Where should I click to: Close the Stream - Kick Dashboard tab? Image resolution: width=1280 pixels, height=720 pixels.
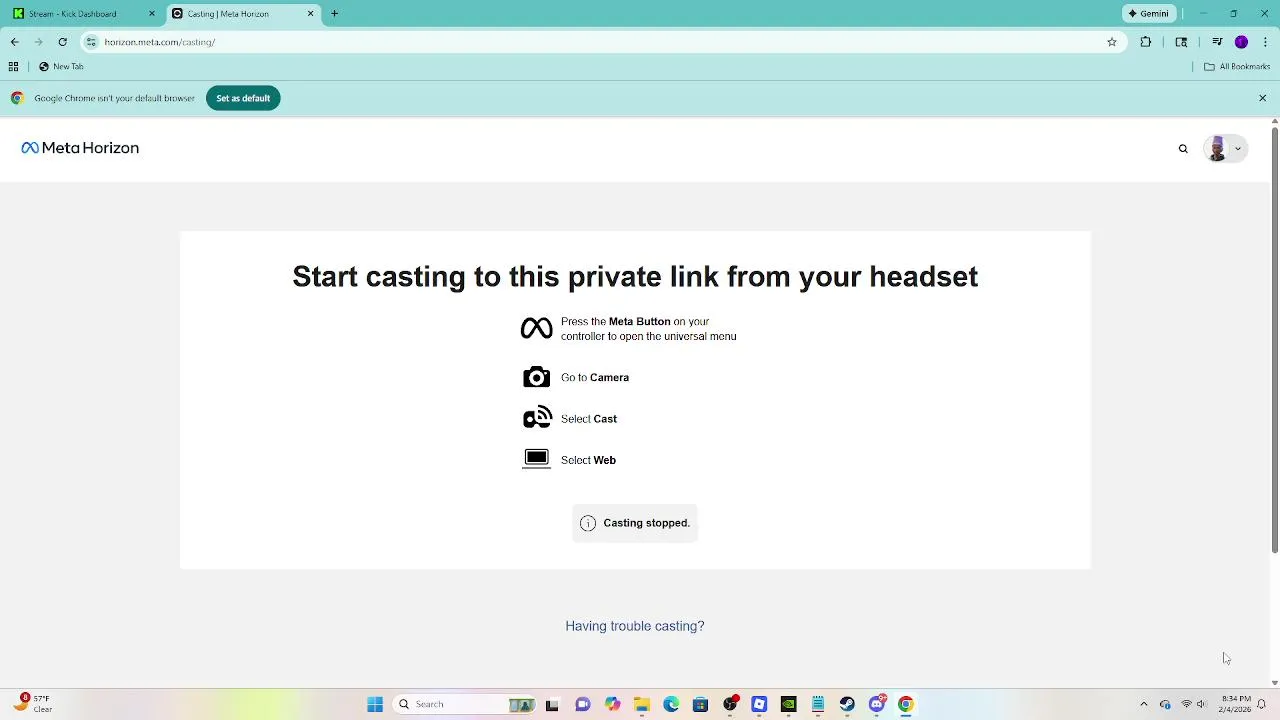pyautogui.click(x=152, y=14)
